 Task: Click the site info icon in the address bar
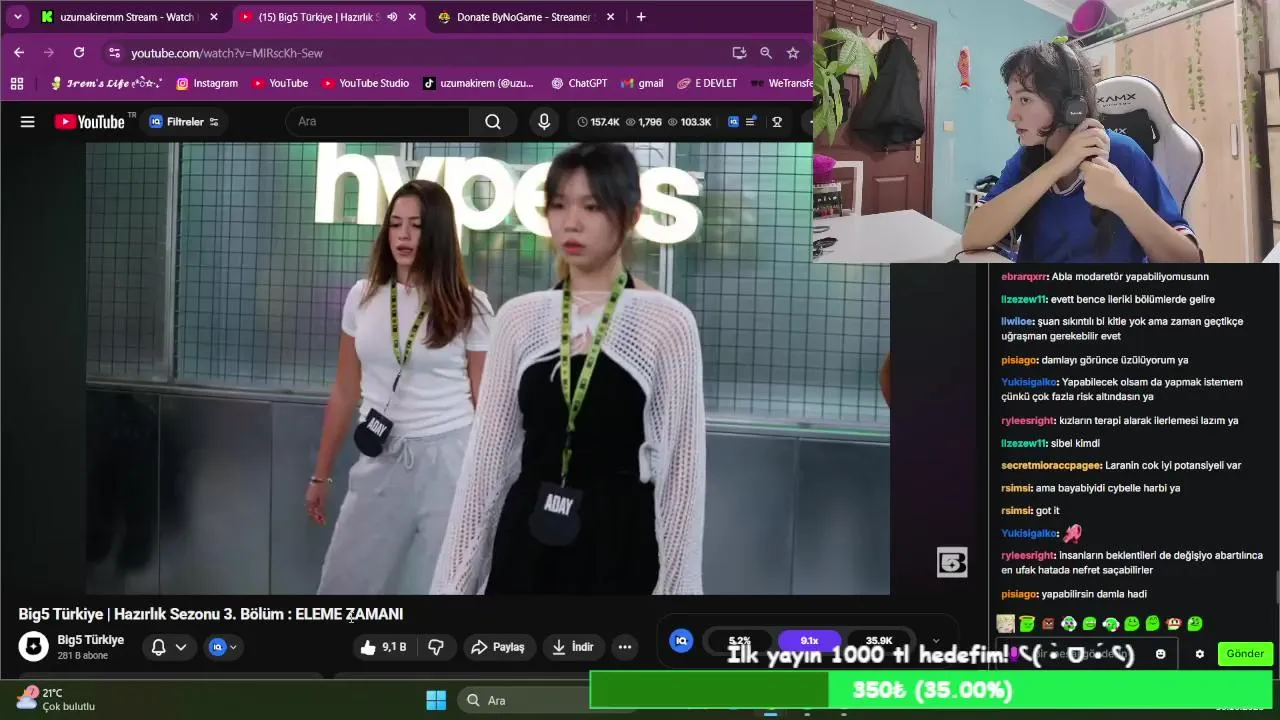click(x=114, y=53)
